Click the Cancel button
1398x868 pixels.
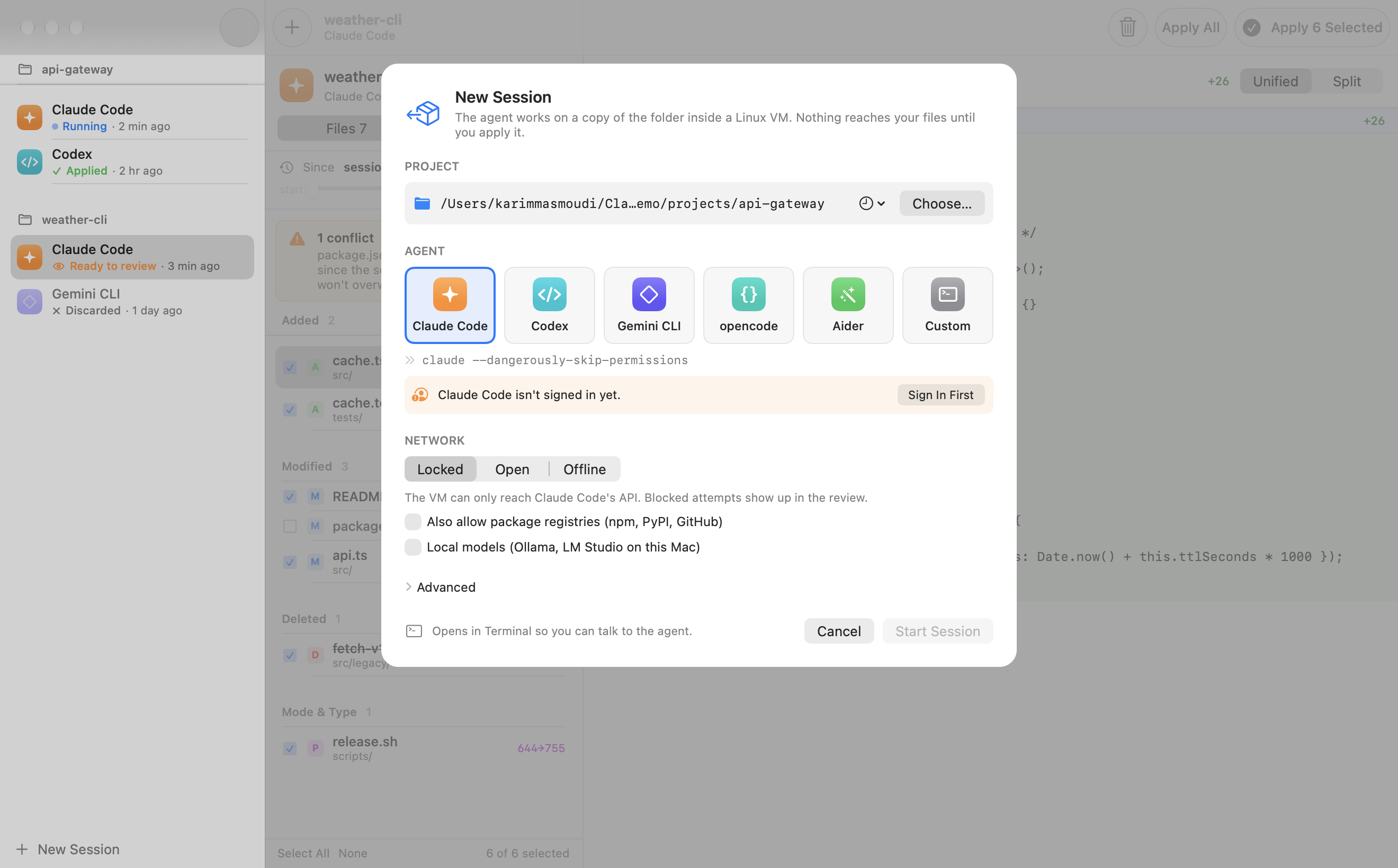tap(839, 631)
